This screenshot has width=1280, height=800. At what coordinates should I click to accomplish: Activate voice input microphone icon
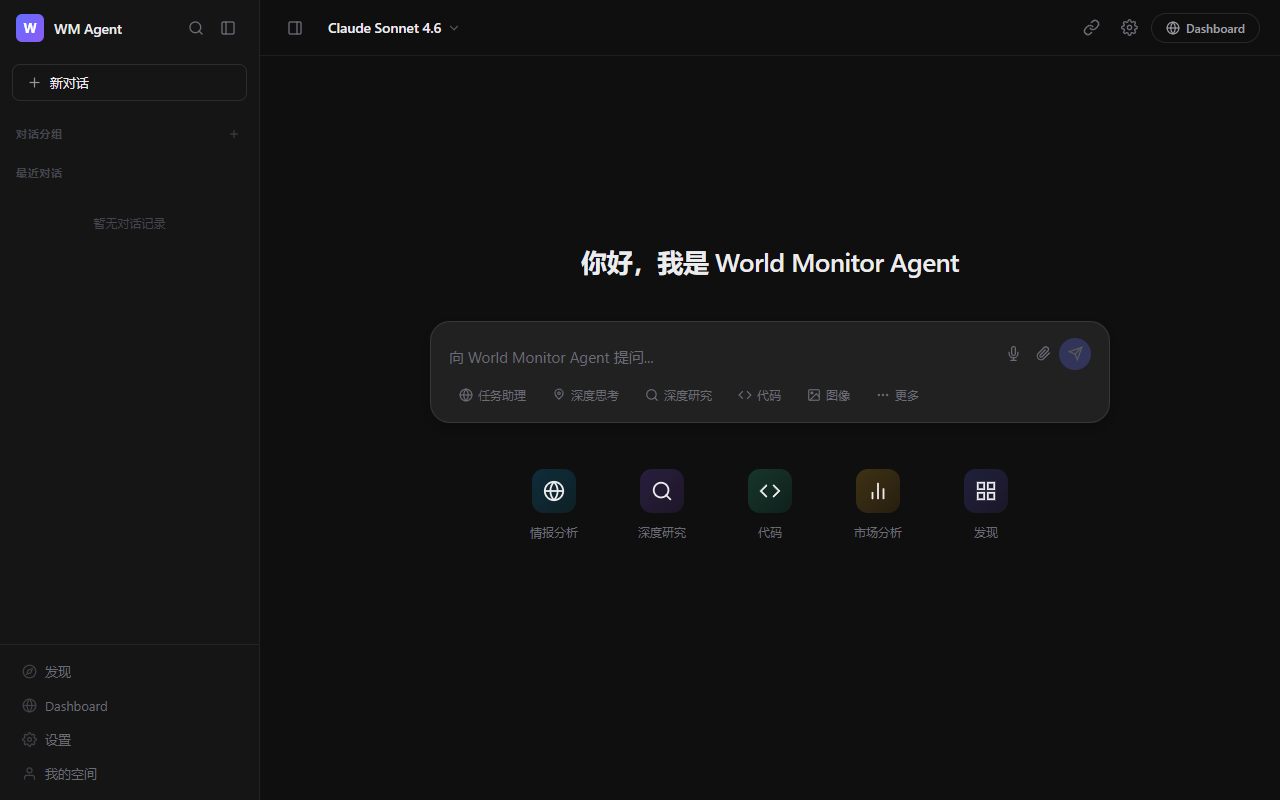pyautogui.click(x=1013, y=354)
